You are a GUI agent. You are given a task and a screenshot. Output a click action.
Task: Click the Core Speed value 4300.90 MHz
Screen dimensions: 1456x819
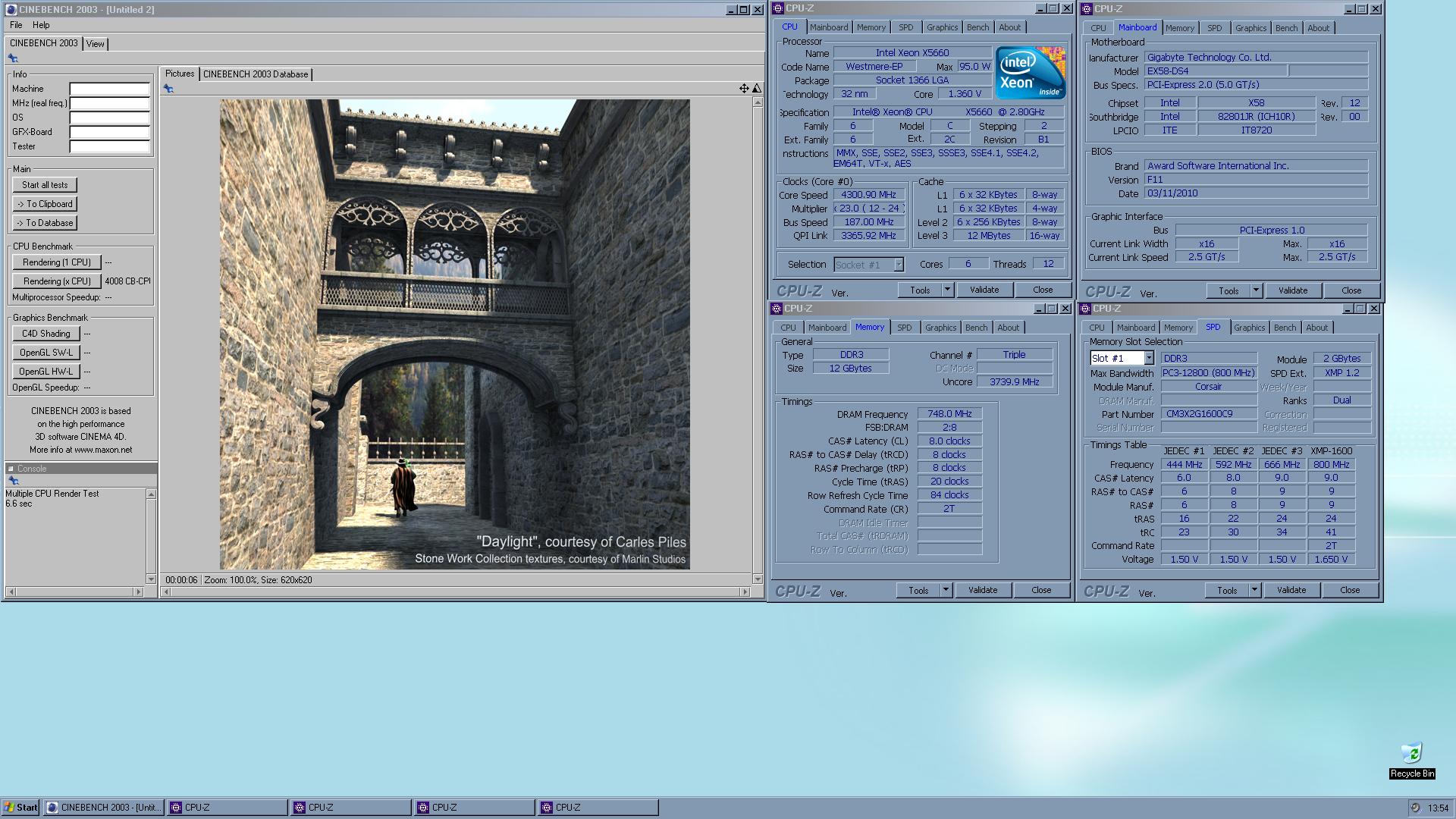[869, 195]
